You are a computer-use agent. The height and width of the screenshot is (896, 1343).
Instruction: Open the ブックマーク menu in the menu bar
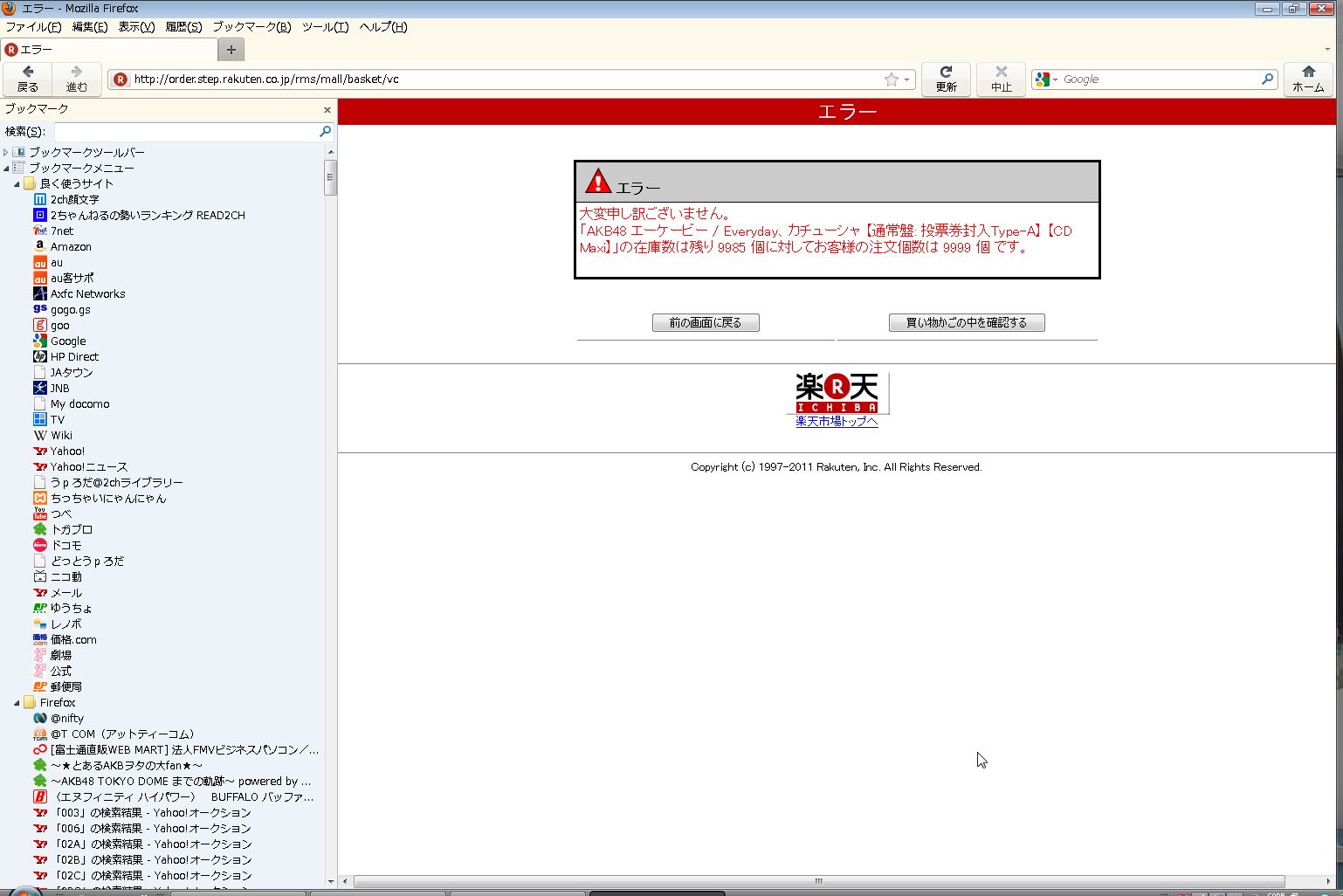[251, 27]
